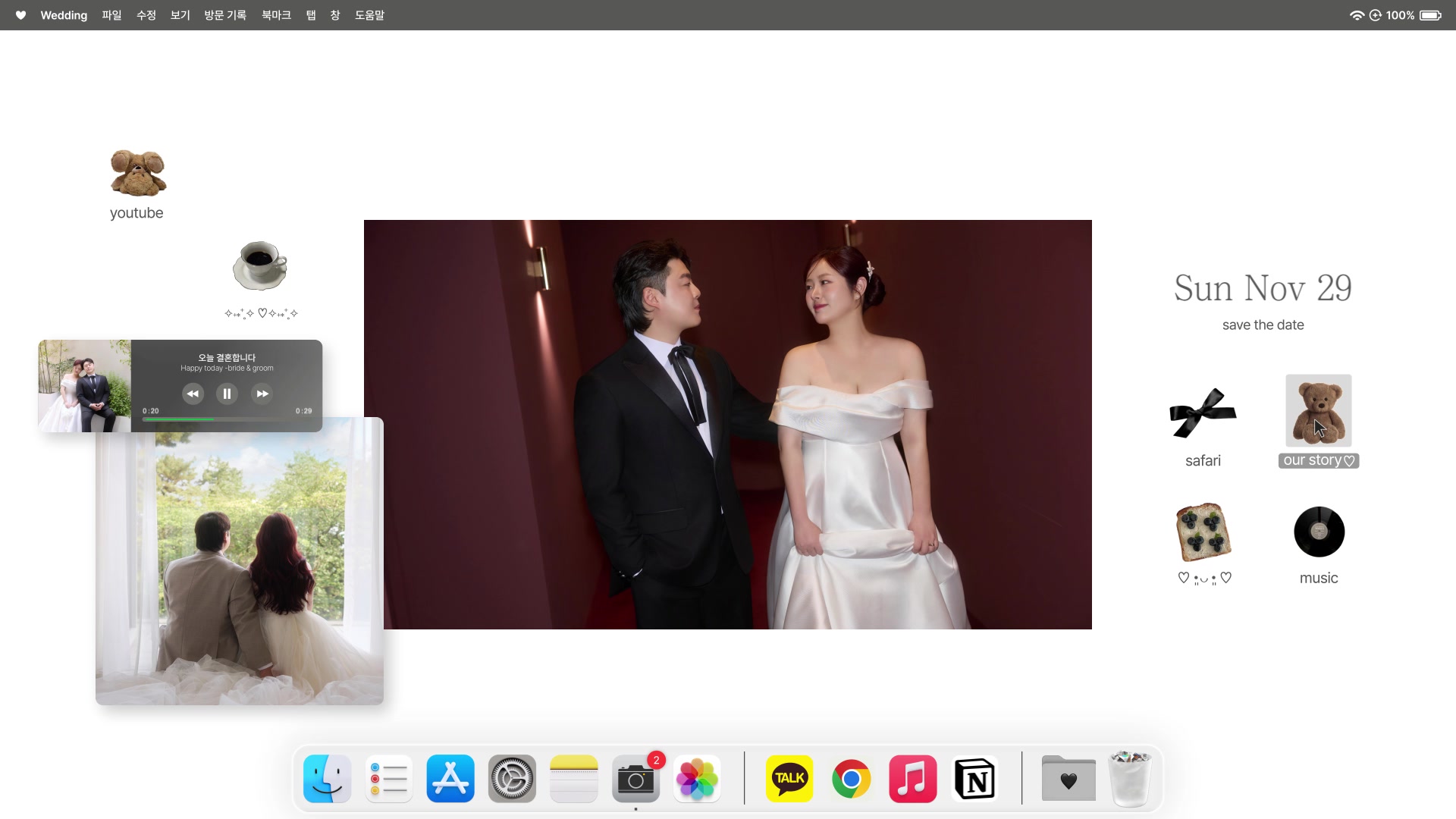The height and width of the screenshot is (819, 1456).
Task: Skip to next track in music player
Action: pos(262,394)
